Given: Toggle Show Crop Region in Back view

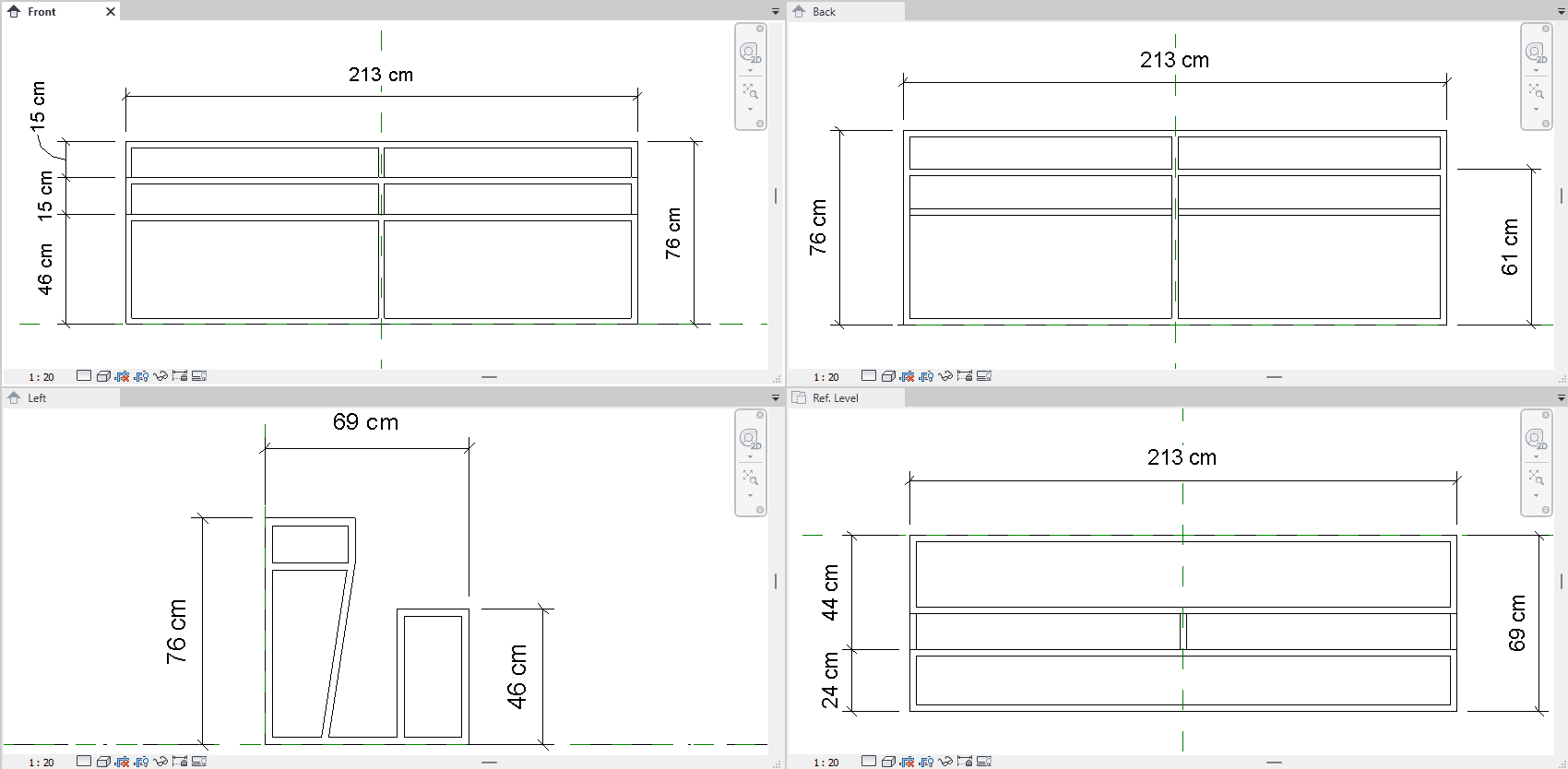Looking at the screenshot, I should coord(926,376).
